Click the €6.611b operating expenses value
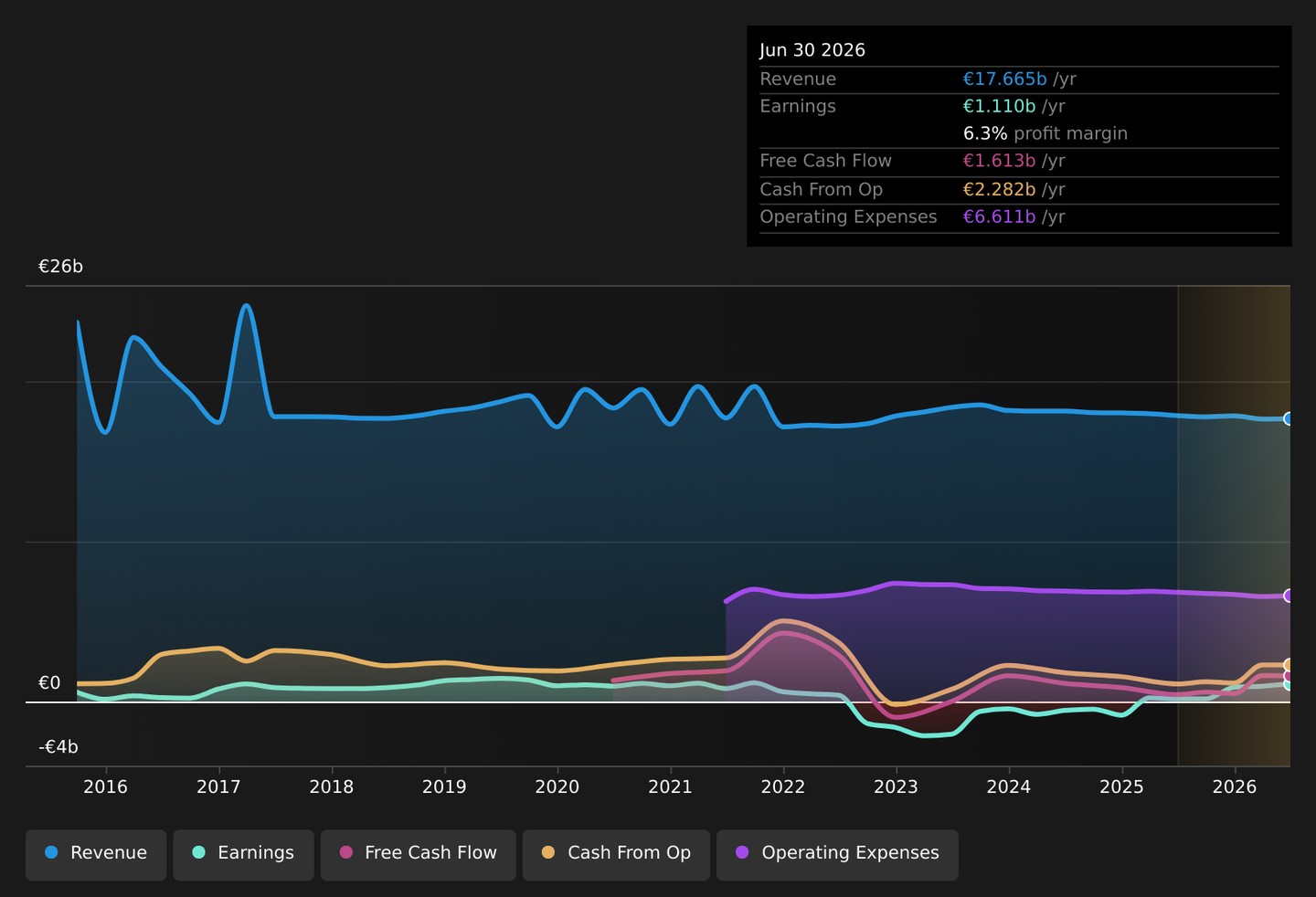Screen dimensions: 1316x897 (999, 216)
